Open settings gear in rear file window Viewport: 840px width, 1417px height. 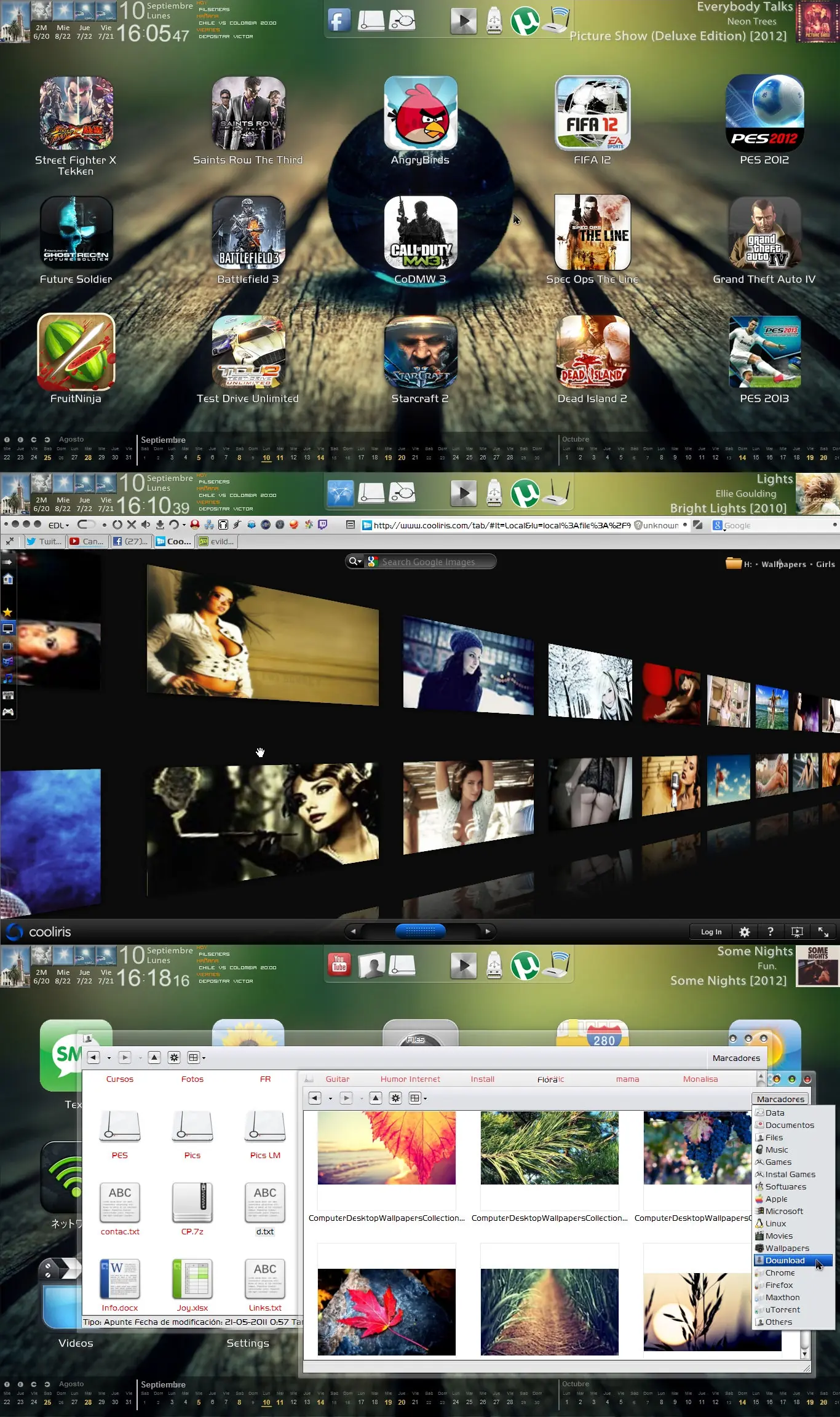174,1057
